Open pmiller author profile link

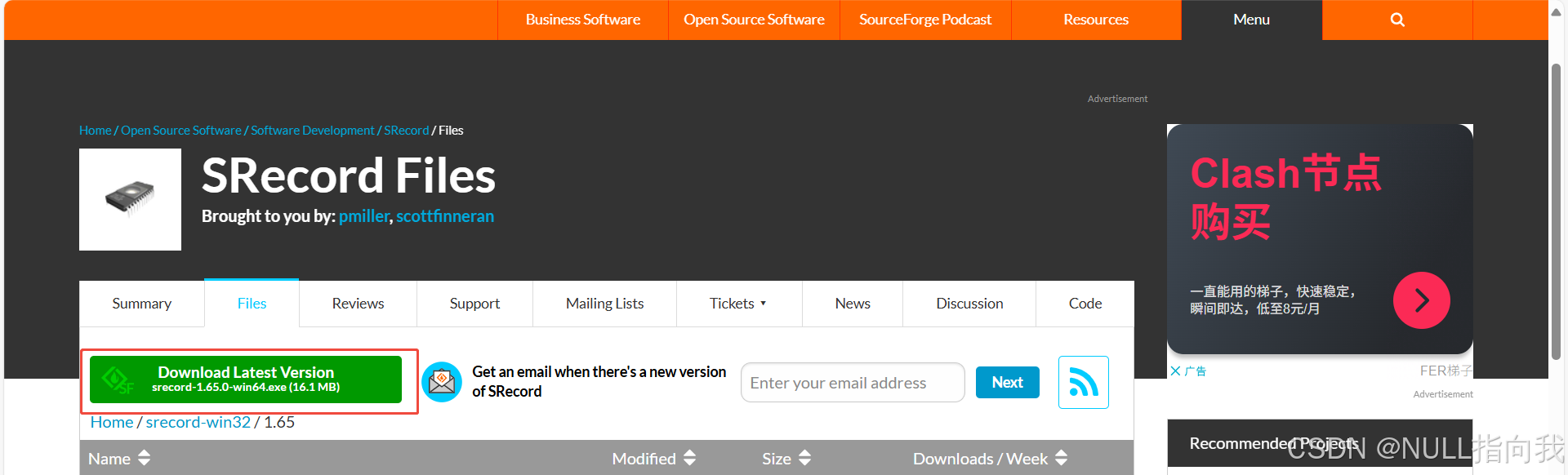pos(364,216)
